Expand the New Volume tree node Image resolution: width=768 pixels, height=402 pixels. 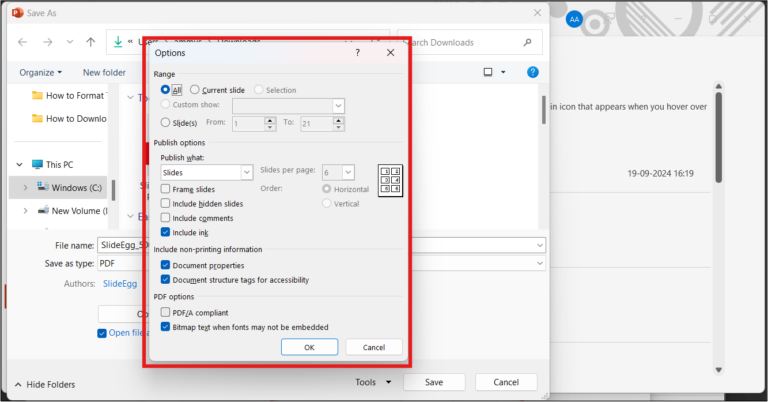25,211
